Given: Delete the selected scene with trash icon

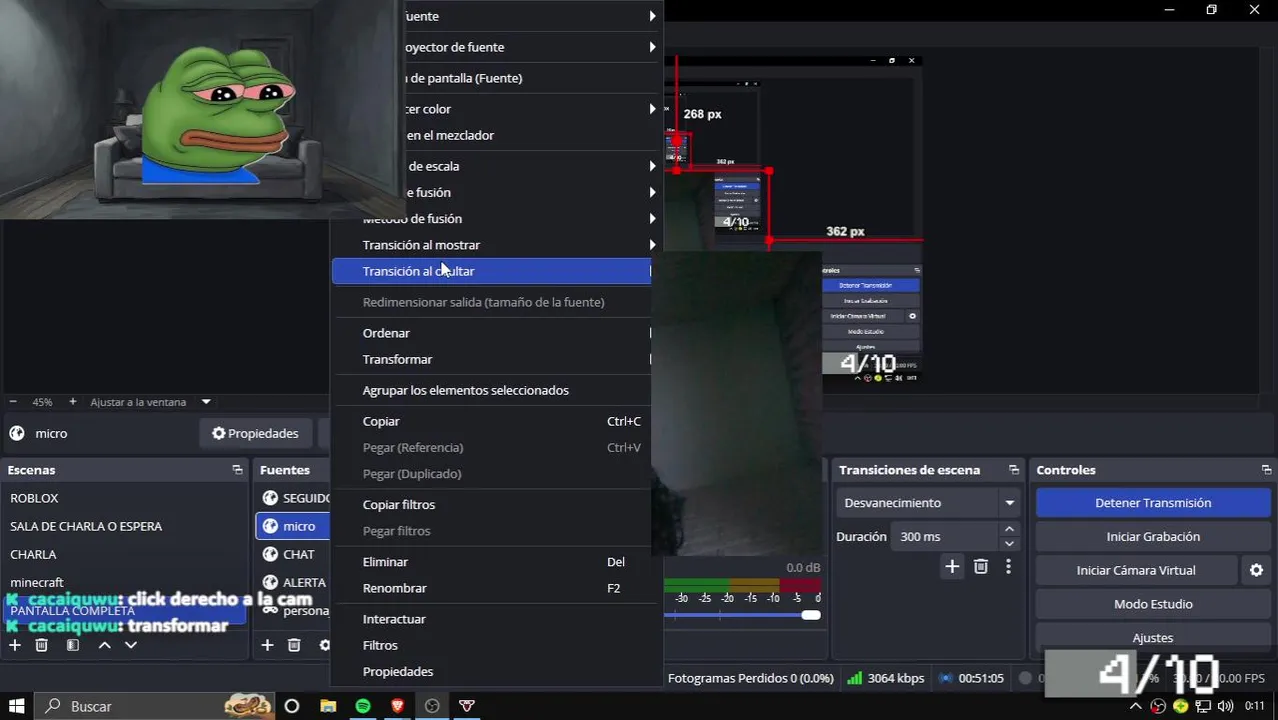Looking at the screenshot, I should point(42,646).
